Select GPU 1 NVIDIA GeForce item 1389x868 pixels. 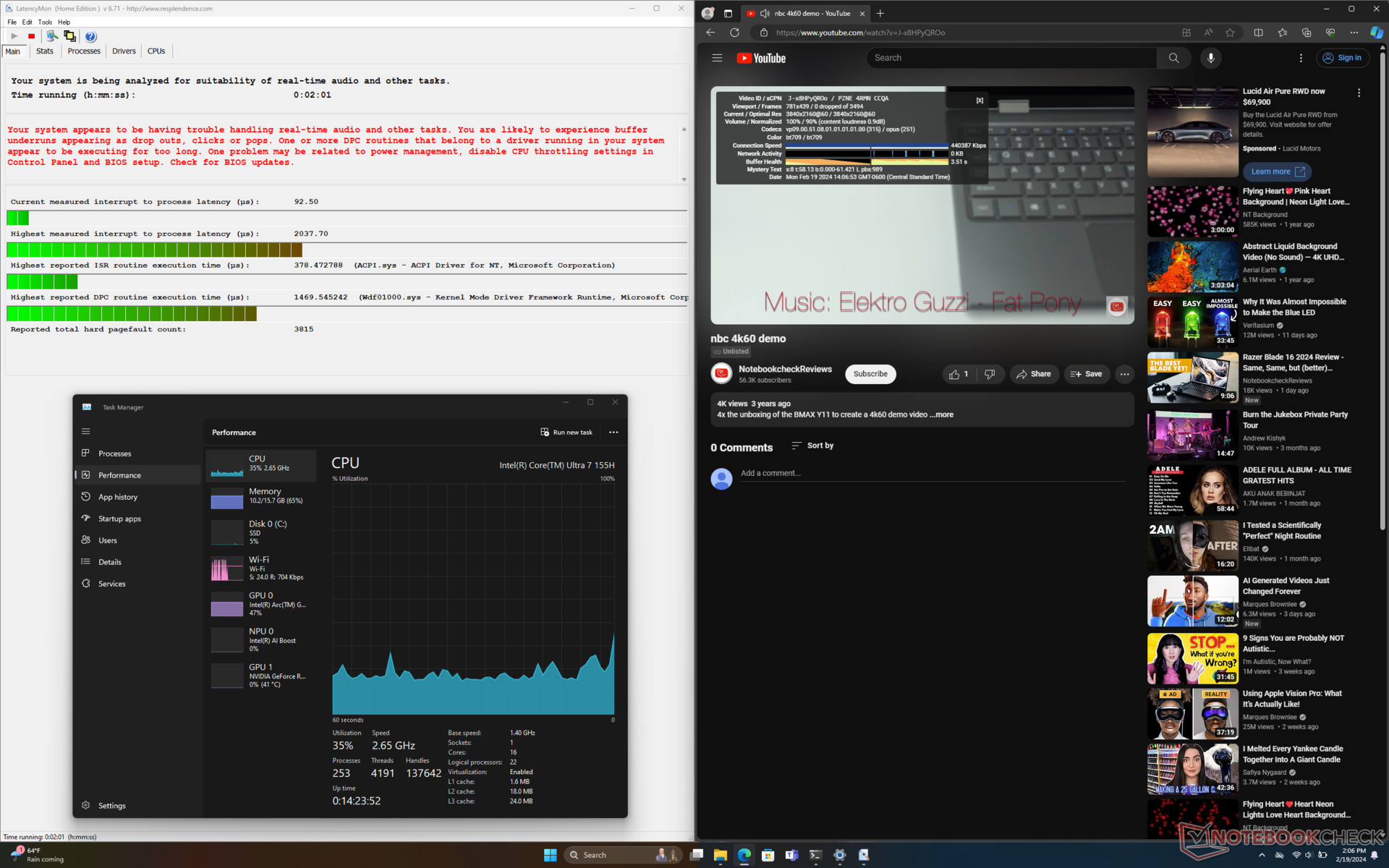coord(260,675)
